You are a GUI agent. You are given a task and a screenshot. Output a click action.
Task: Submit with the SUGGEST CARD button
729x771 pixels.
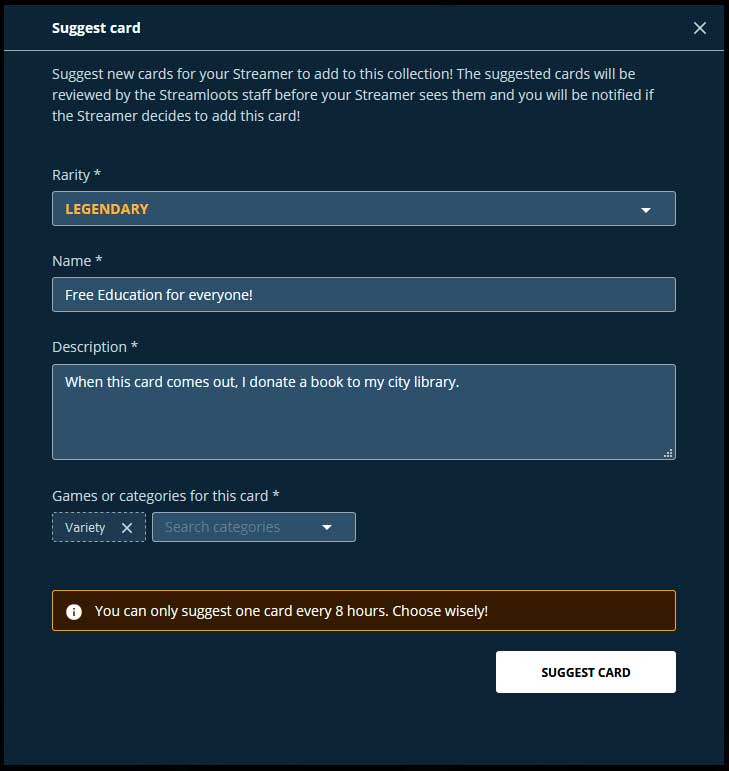tap(585, 672)
